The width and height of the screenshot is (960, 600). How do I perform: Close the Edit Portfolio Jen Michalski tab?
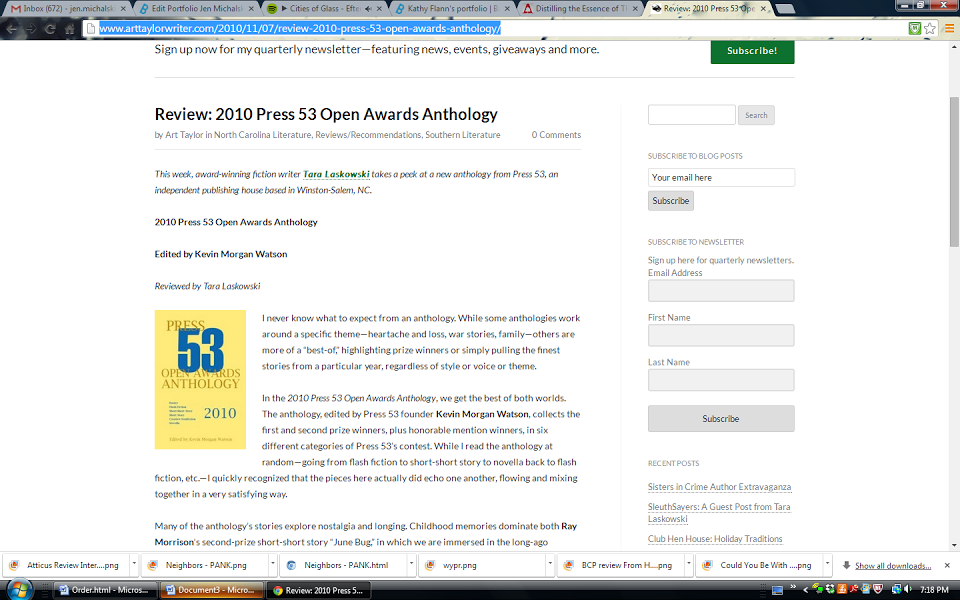(x=251, y=9)
